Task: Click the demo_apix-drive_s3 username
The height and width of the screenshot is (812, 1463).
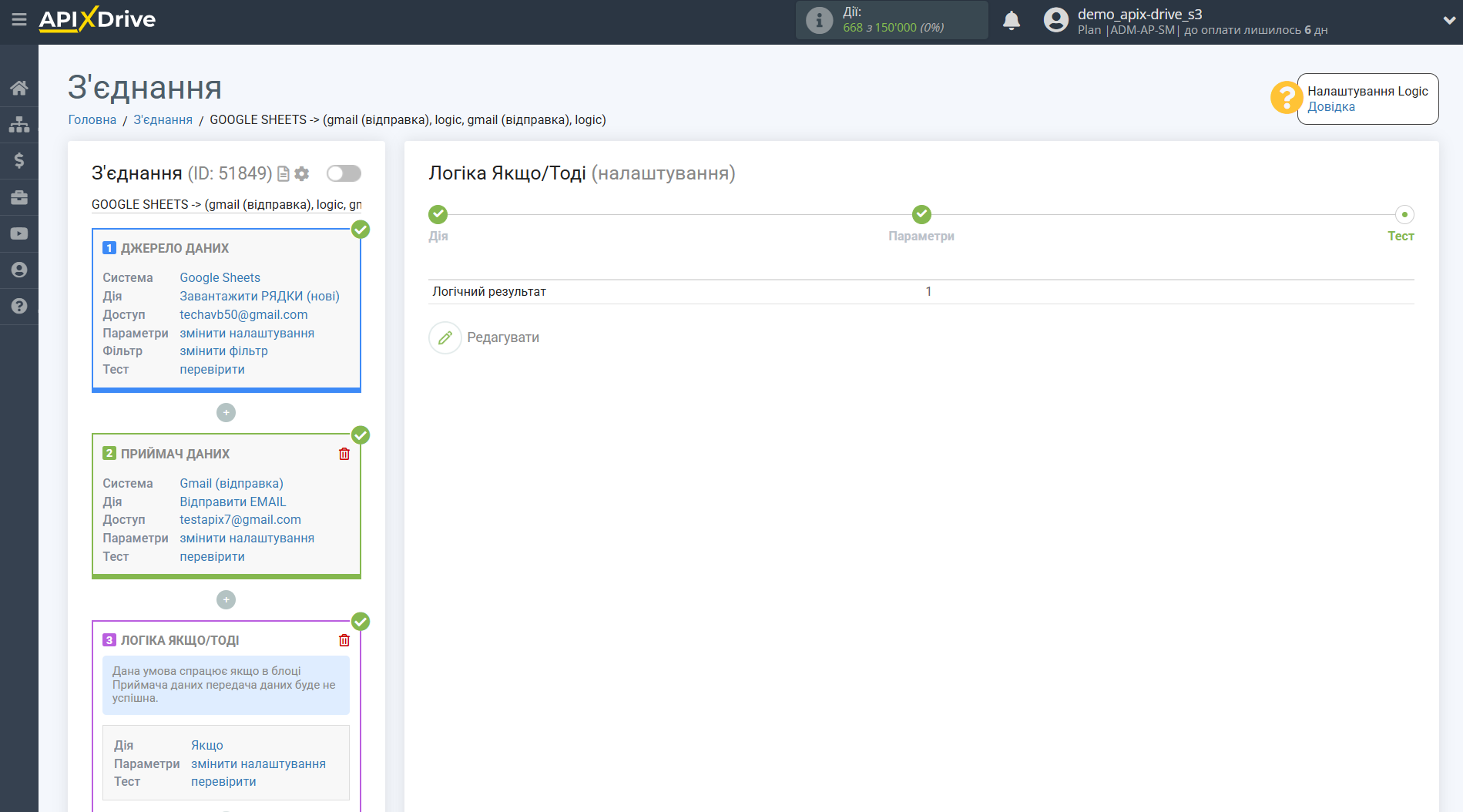Action: (1139, 14)
